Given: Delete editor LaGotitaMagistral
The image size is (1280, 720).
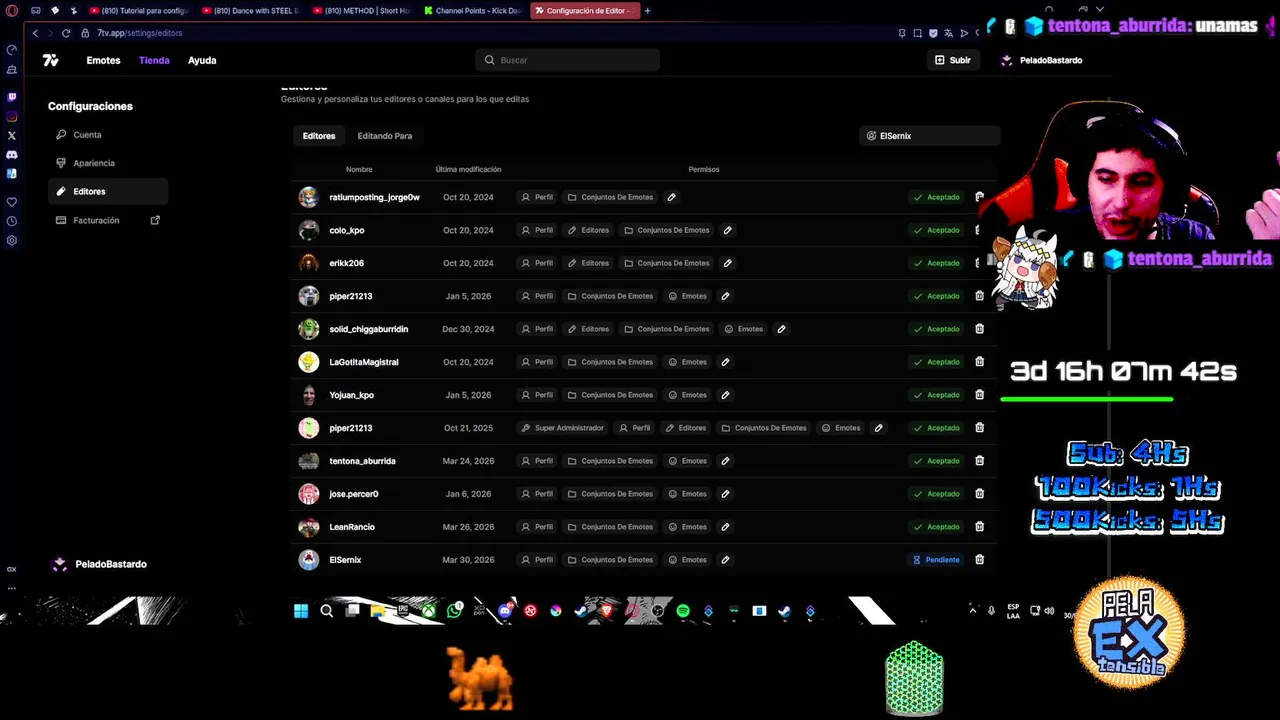Looking at the screenshot, I should pyautogui.click(x=979, y=362).
